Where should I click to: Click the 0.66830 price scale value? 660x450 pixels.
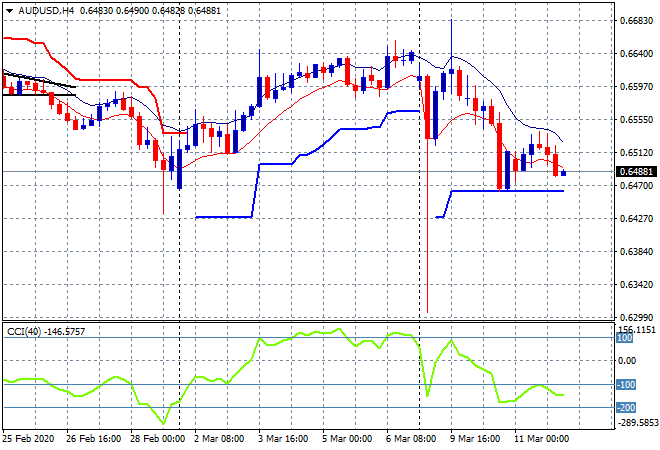pyautogui.click(x=636, y=21)
